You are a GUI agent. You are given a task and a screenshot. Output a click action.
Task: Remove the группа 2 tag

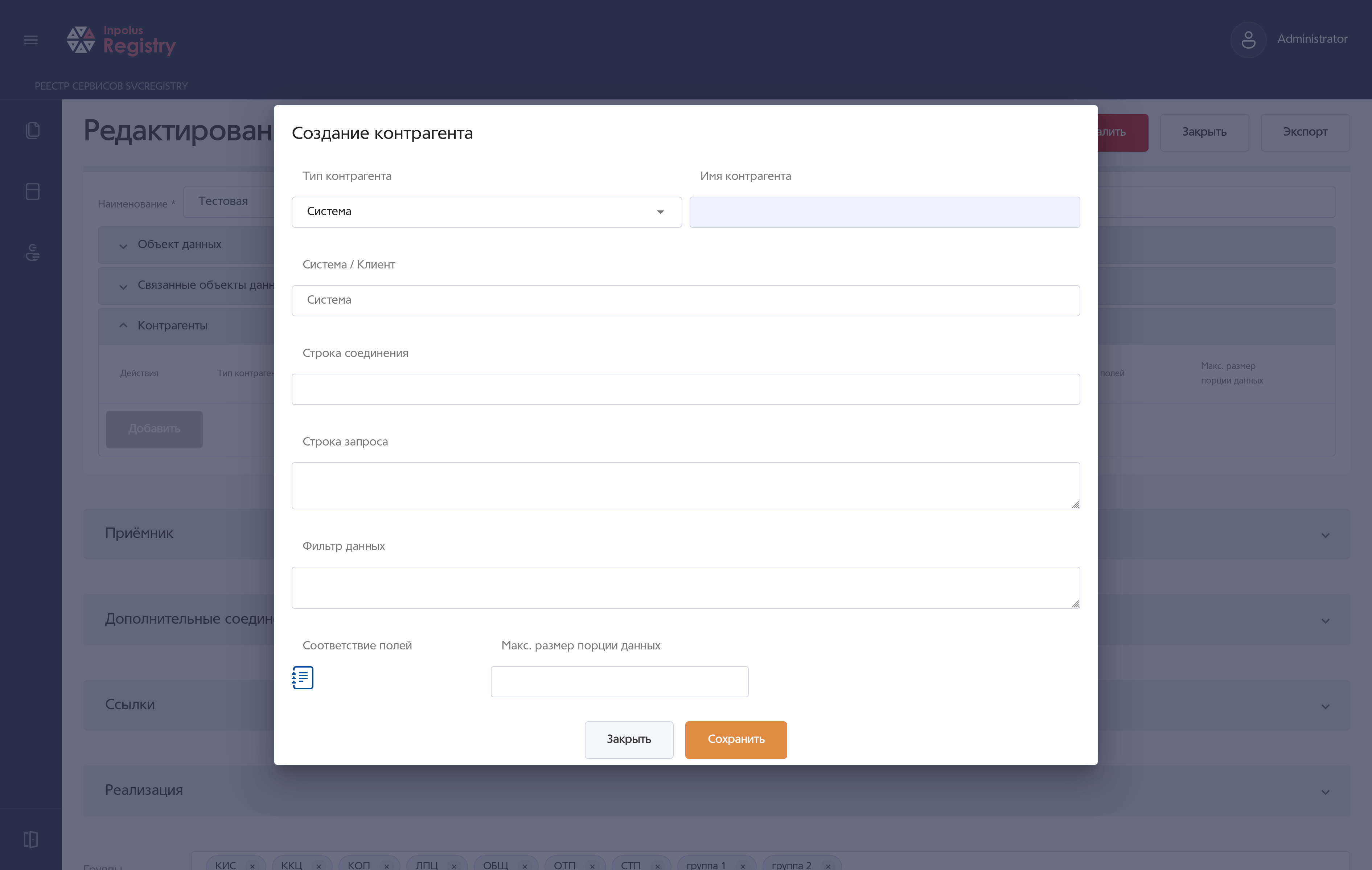point(828,866)
